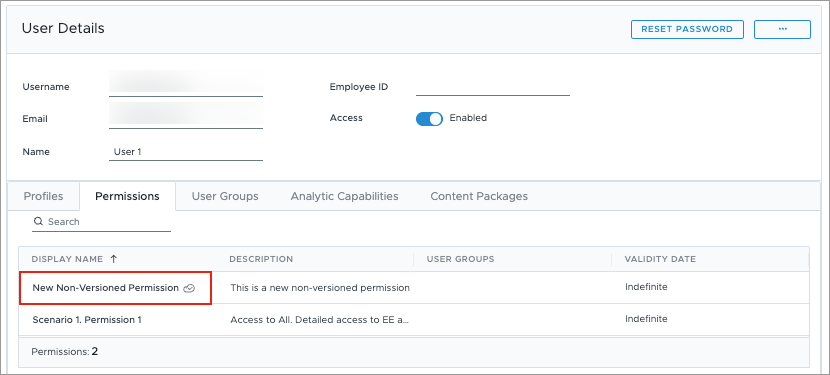Click the magnifying glass search icon

[38, 221]
